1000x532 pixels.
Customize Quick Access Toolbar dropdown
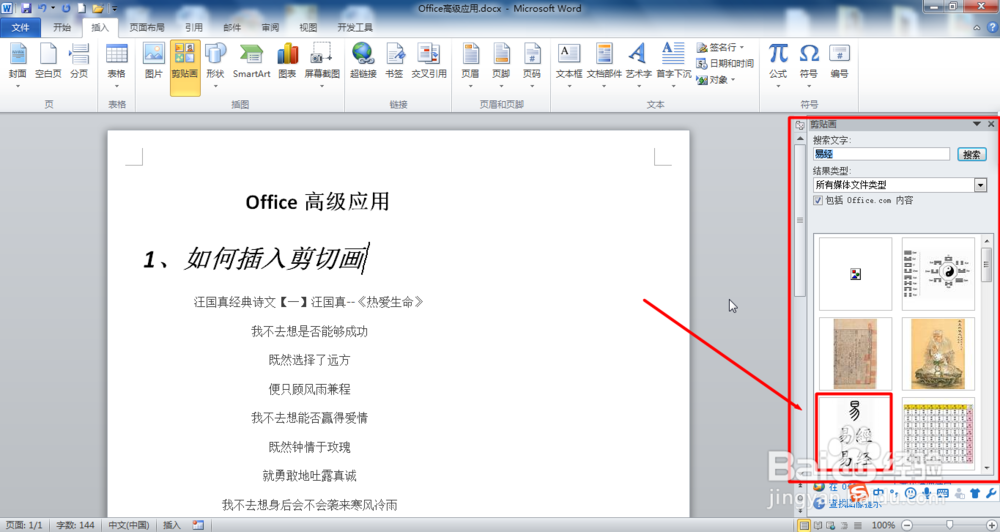click(115, 8)
